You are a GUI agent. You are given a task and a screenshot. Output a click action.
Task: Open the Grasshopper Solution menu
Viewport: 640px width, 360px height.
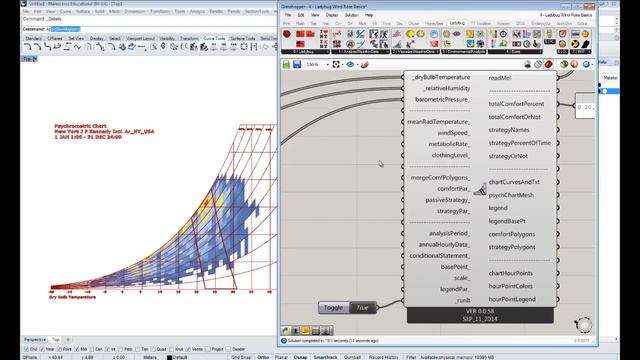point(351,15)
